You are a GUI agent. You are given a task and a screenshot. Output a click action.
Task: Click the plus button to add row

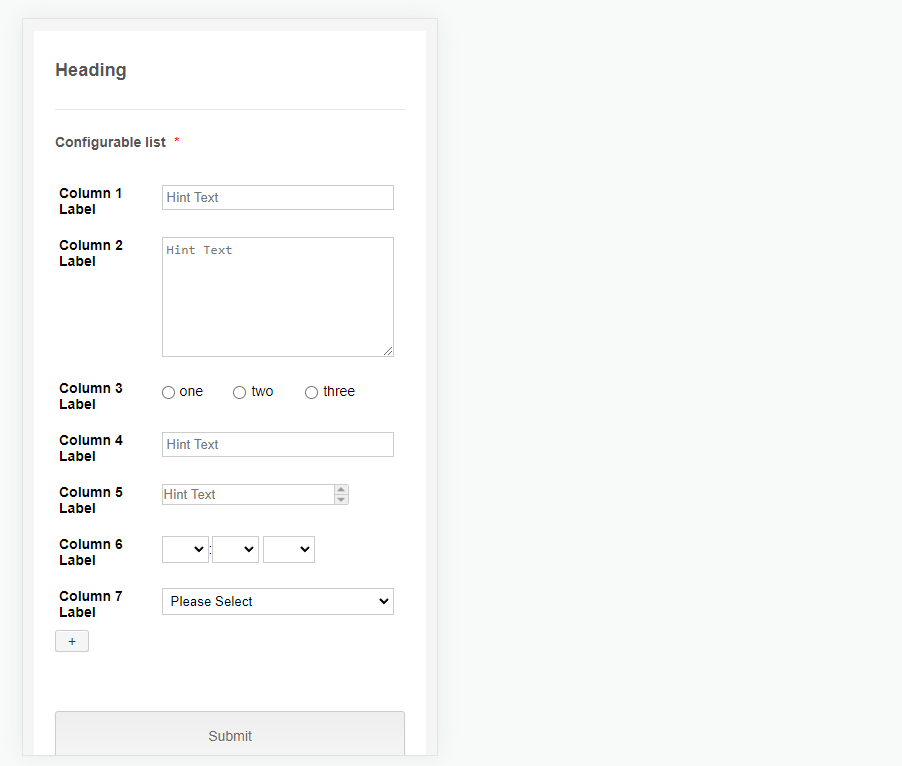point(72,641)
